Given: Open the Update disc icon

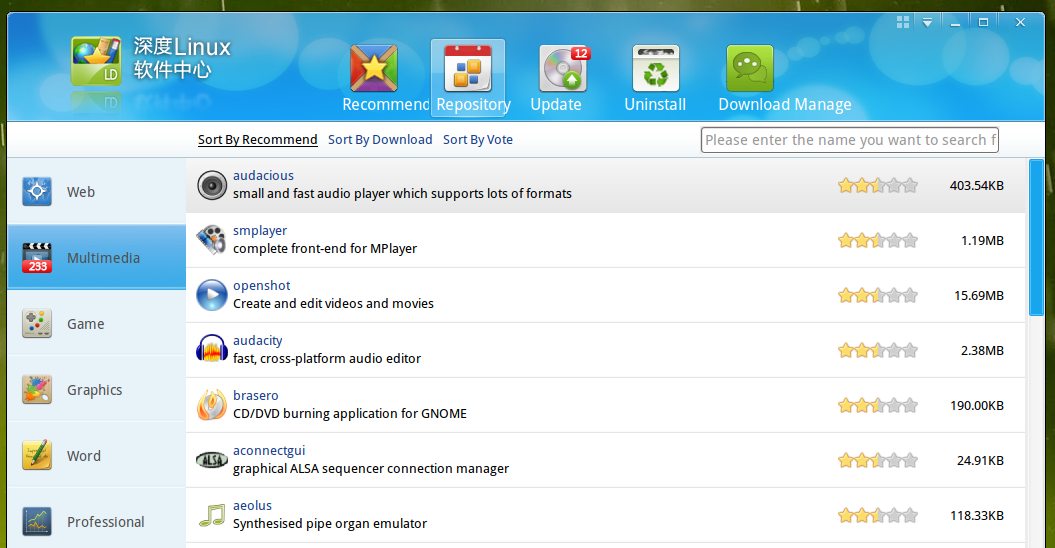Looking at the screenshot, I should [564, 68].
